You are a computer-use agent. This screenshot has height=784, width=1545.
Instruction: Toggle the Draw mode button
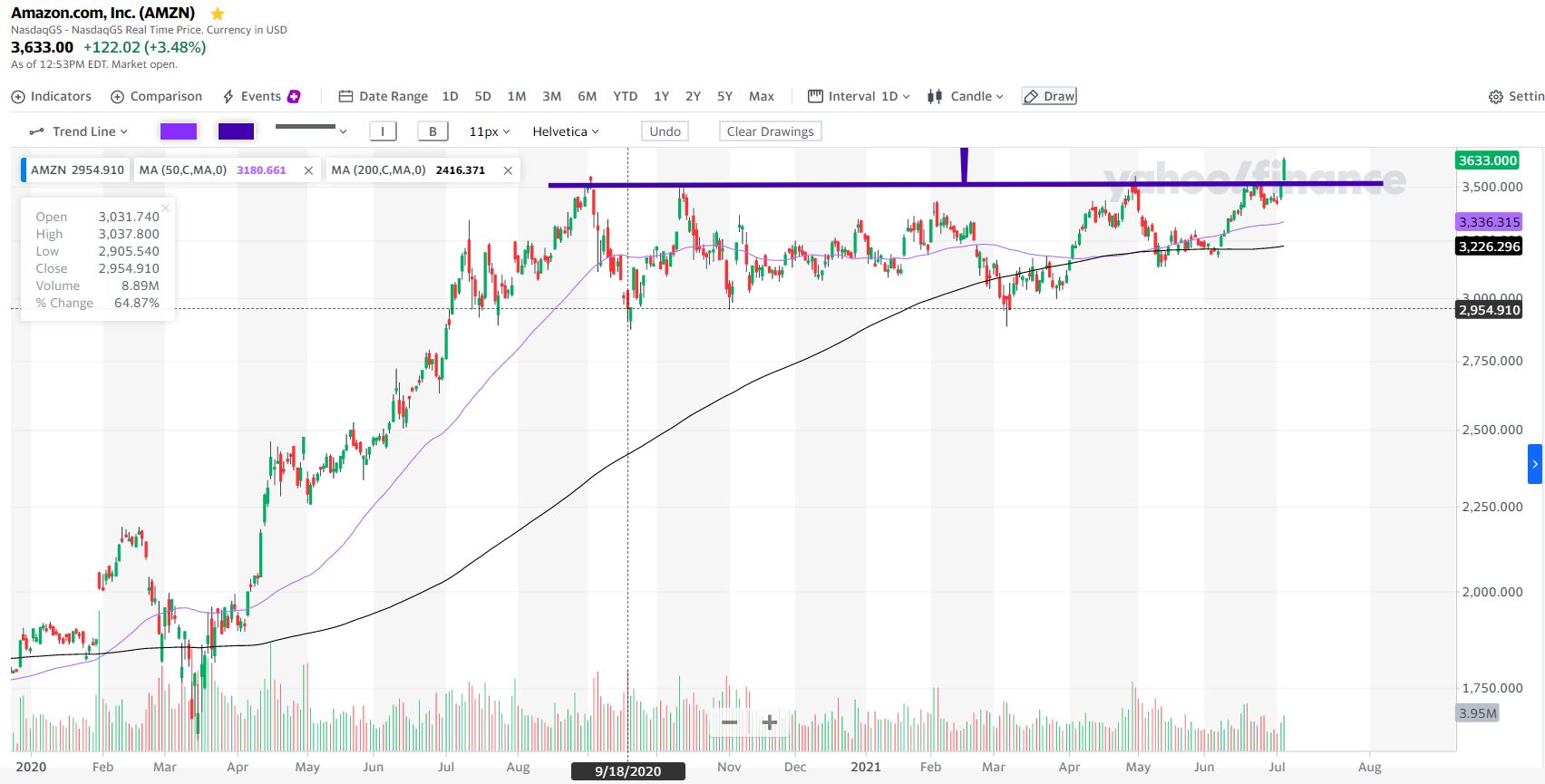[x=1049, y=96]
